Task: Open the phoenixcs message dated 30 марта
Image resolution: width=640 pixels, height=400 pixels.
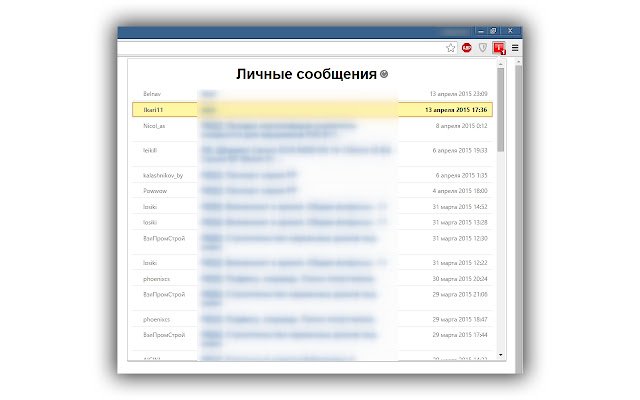Action: coord(312,279)
